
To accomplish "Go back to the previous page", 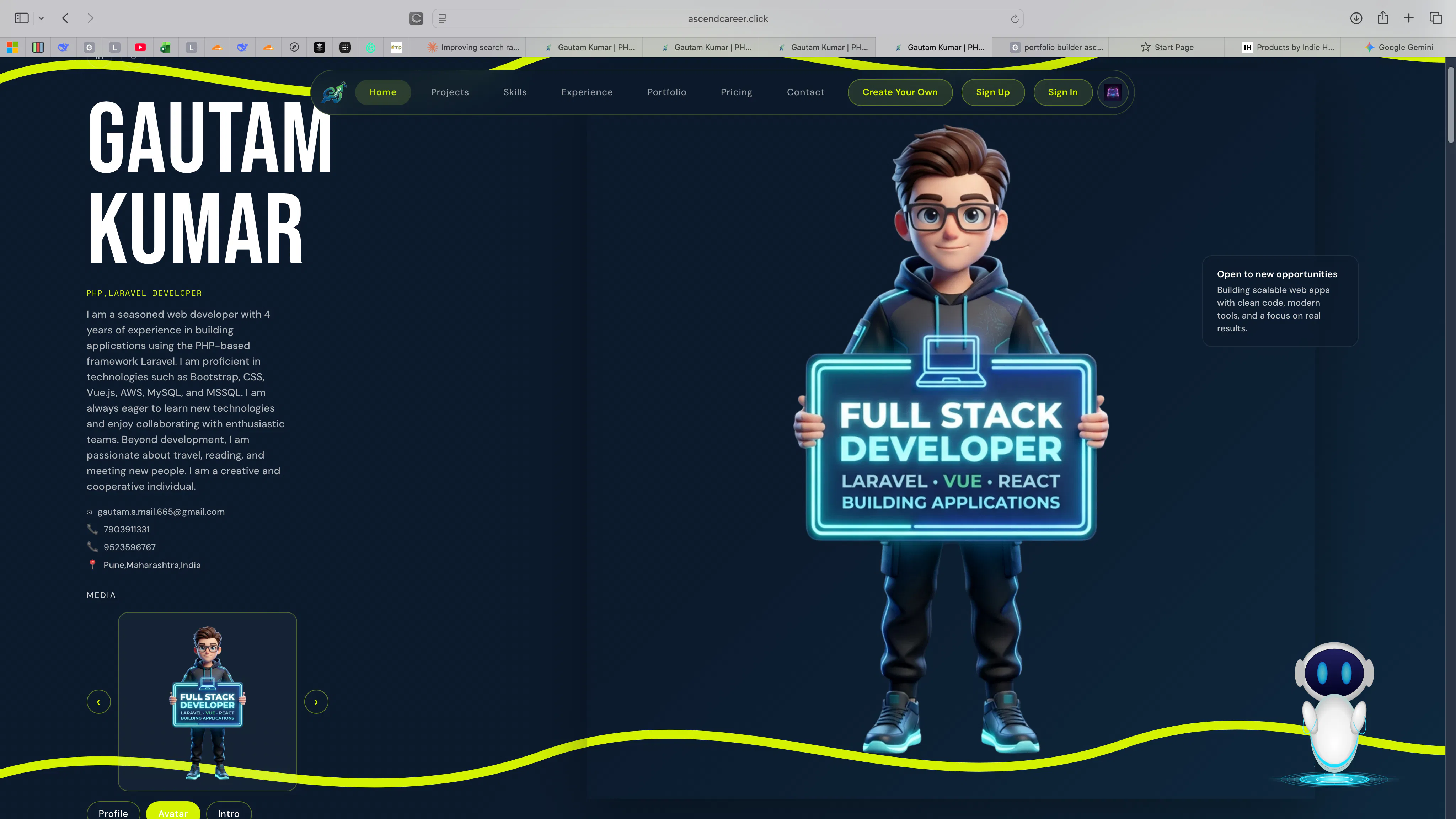I will tap(65, 18).
